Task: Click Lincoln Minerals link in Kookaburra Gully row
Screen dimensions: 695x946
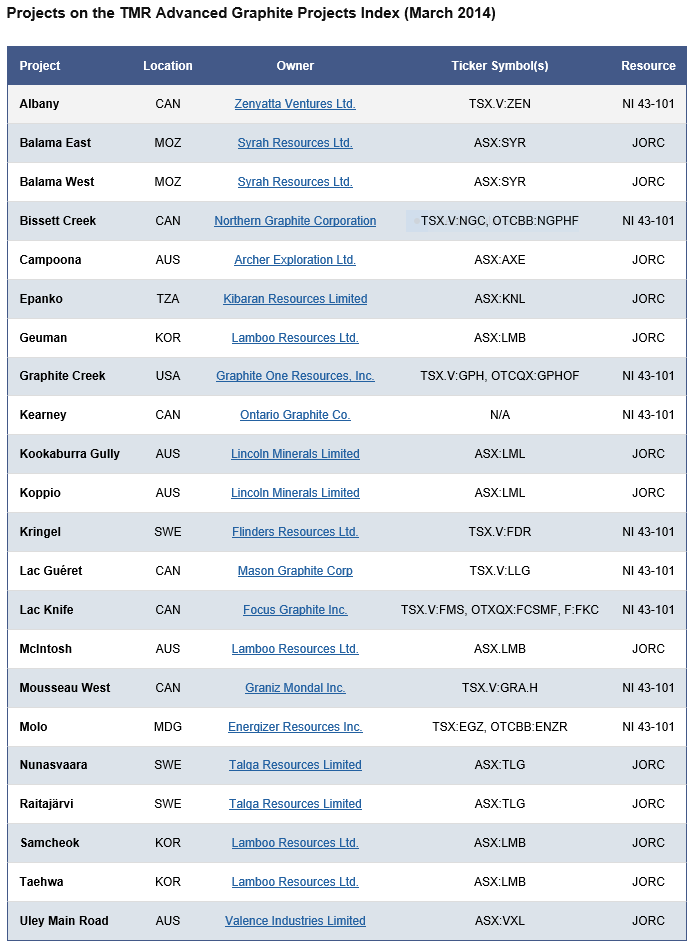Action: 295,454
